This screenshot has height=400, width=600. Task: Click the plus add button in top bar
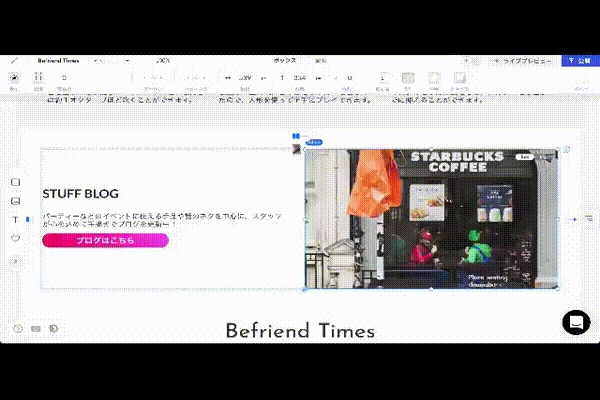[466, 61]
